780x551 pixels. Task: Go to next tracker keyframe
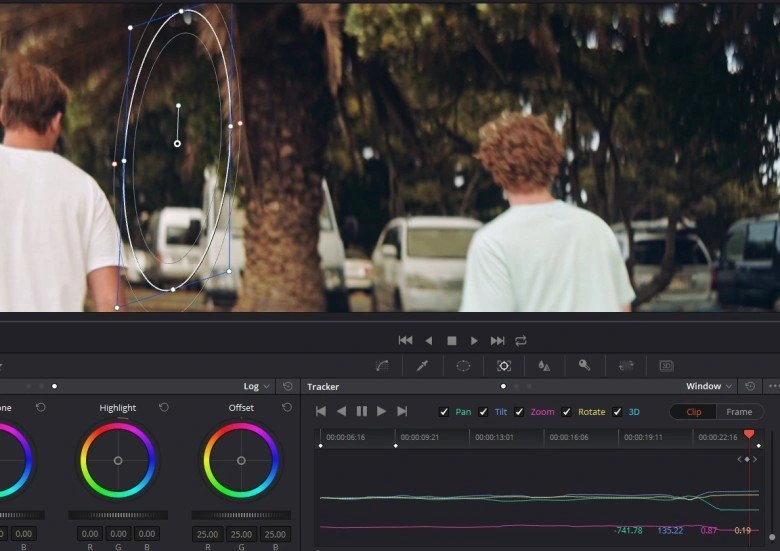tap(755, 459)
